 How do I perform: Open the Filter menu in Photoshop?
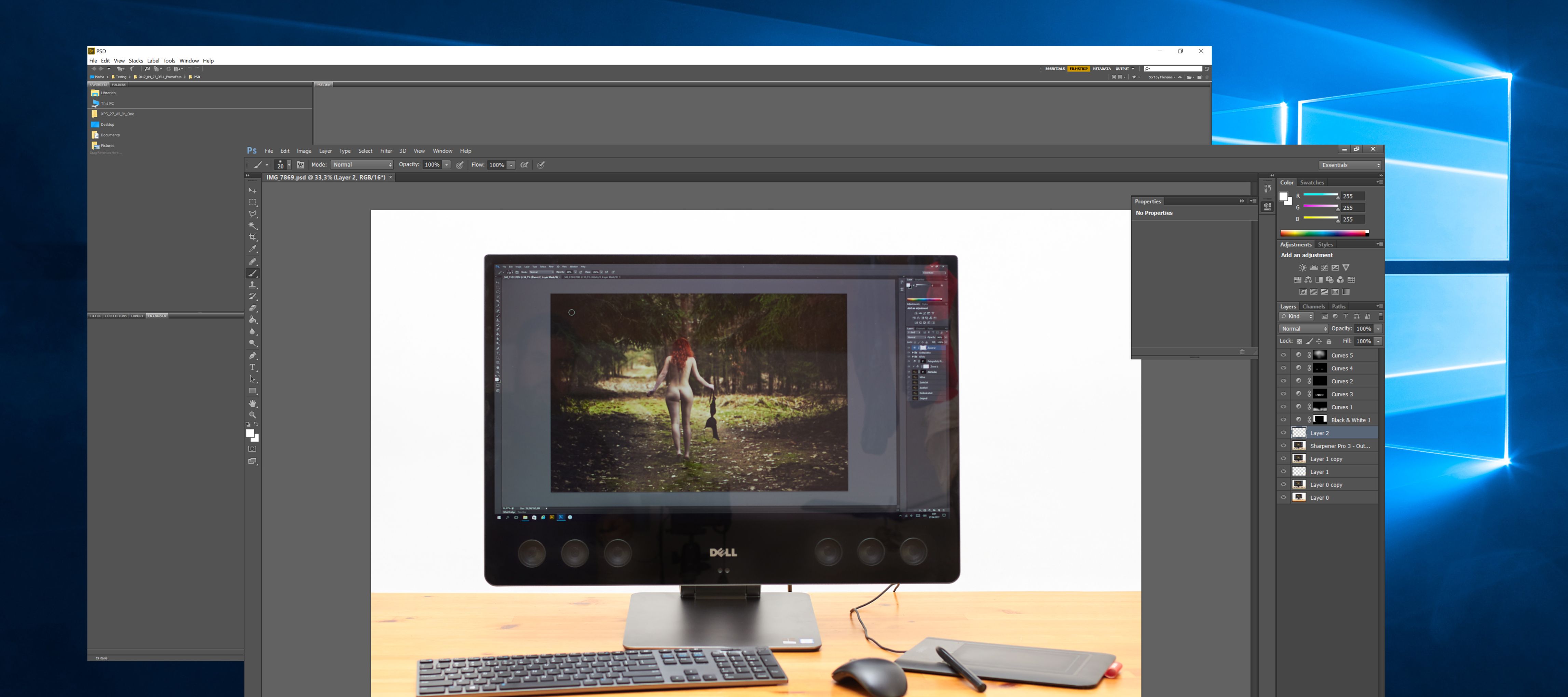(x=386, y=150)
